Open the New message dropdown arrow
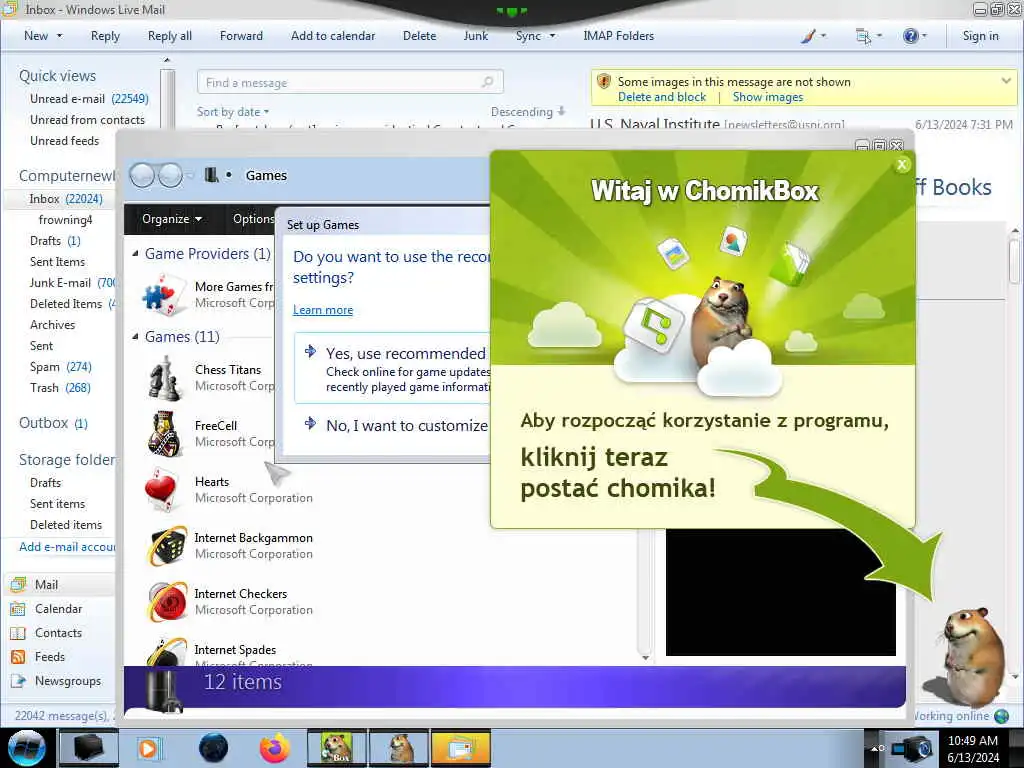Image resolution: width=1024 pixels, height=768 pixels. tap(59, 36)
